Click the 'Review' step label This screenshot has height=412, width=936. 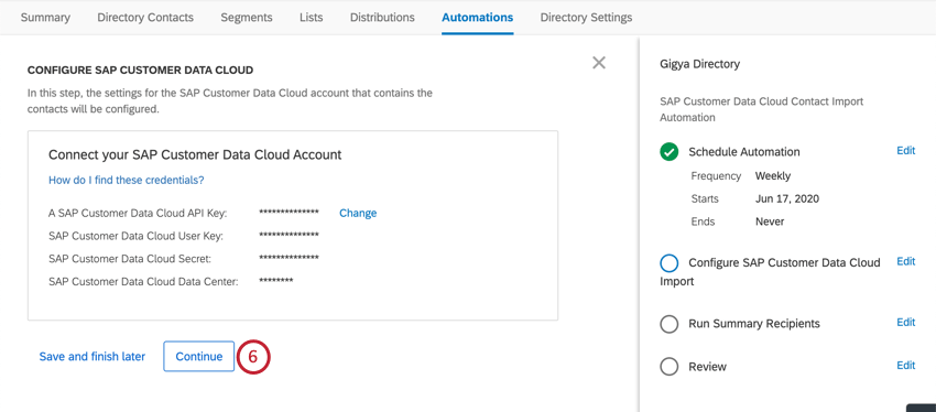point(707,367)
